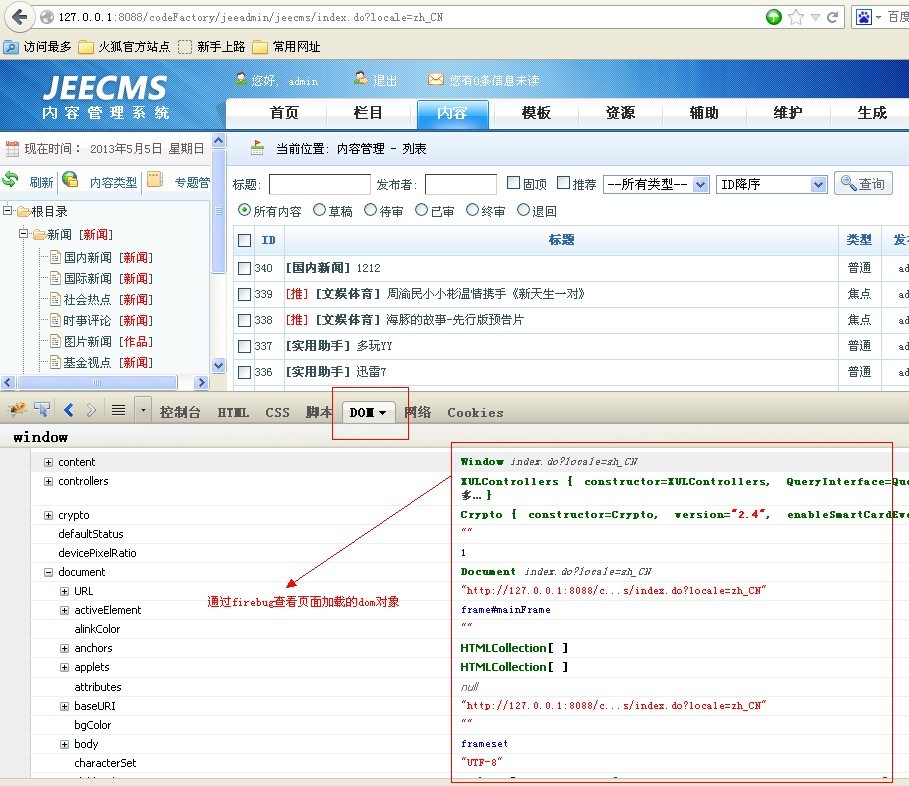Open the 常用网址 bookmark folder
The width and height of the screenshot is (909, 786).
(x=286, y=46)
